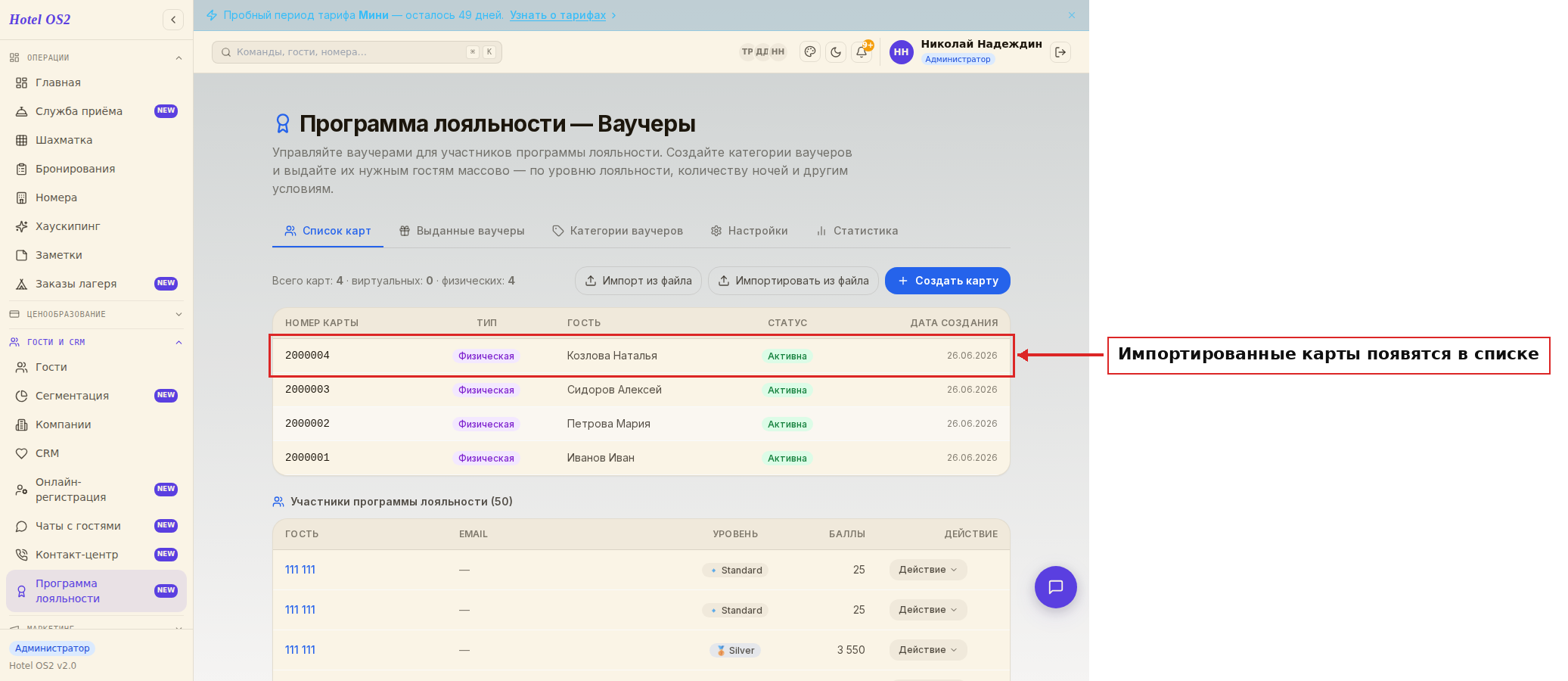Click Активна status of card 2000003

(x=787, y=390)
